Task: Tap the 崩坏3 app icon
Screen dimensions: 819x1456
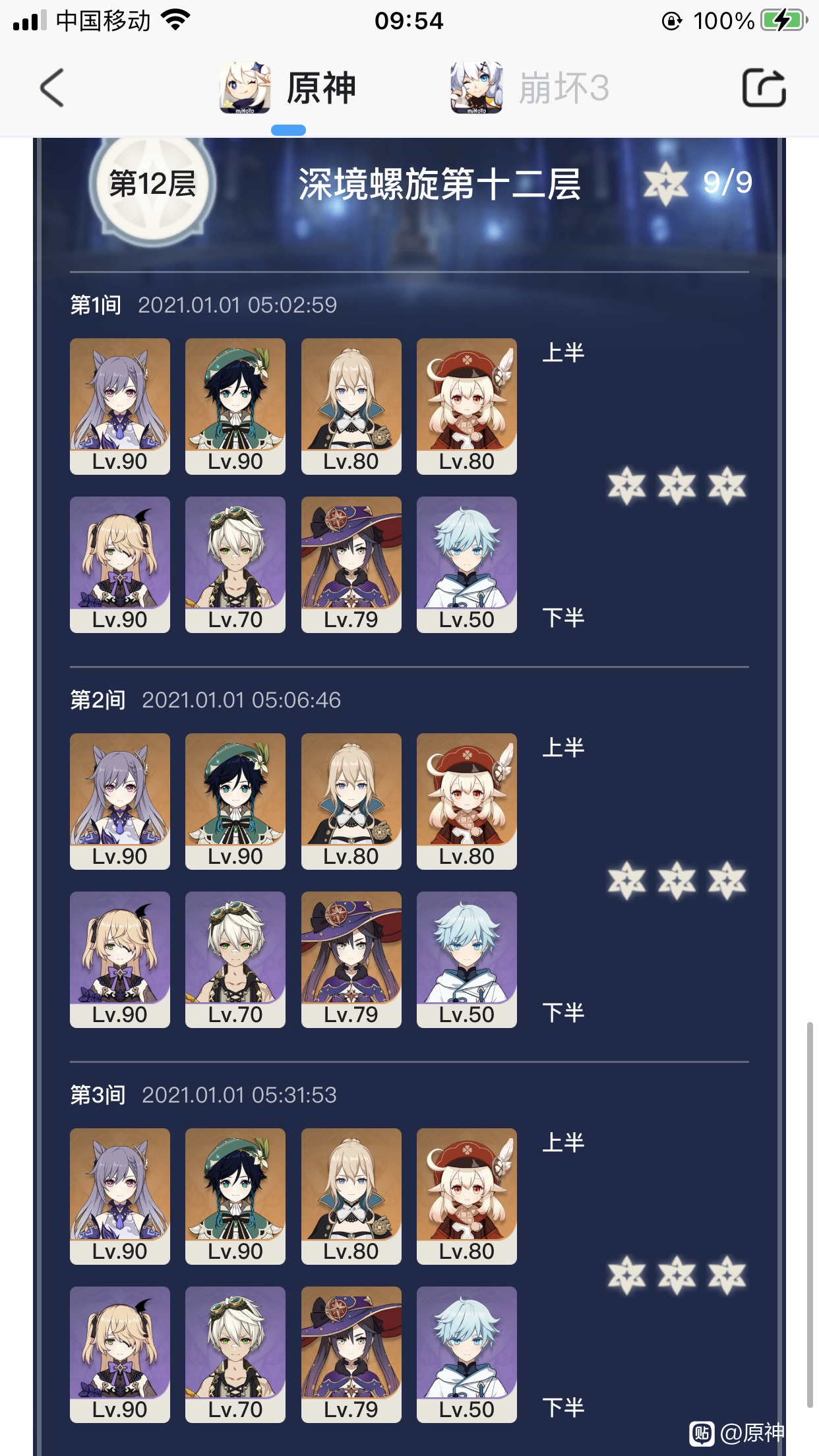Action: pos(476,88)
